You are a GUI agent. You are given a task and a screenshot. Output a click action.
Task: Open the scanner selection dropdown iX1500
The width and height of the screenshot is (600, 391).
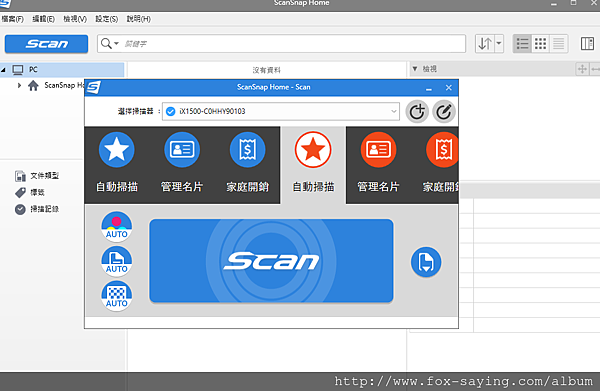tap(281, 111)
